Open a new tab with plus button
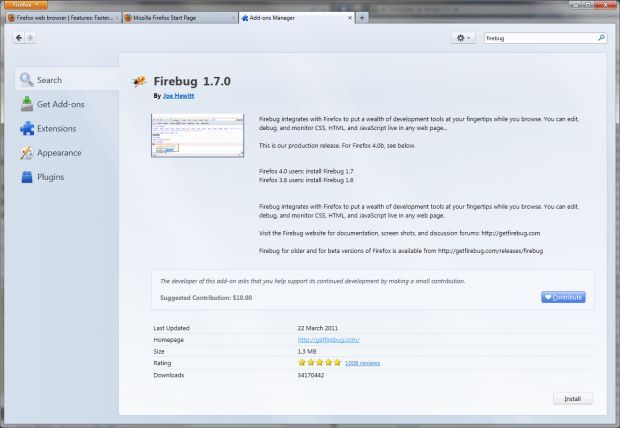Screen dimensions: 620x428 [x=362, y=18]
